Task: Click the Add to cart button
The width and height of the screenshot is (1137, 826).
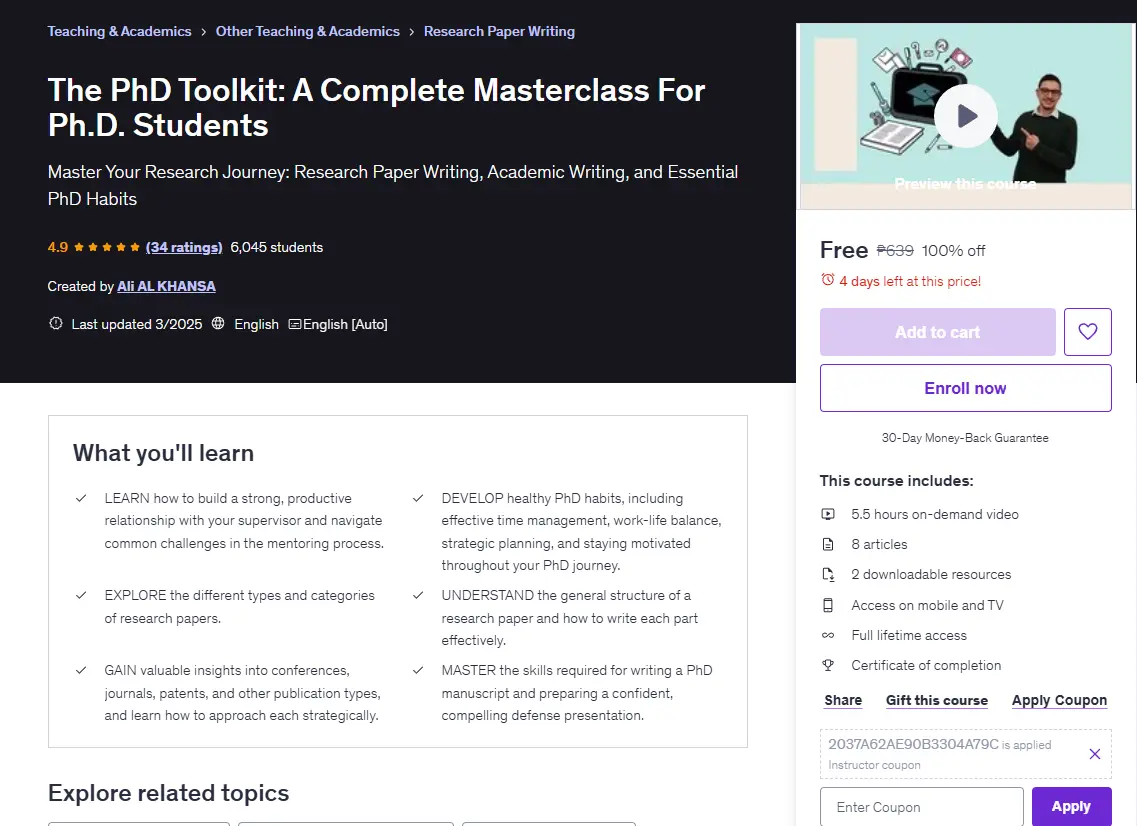Action: point(938,332)
